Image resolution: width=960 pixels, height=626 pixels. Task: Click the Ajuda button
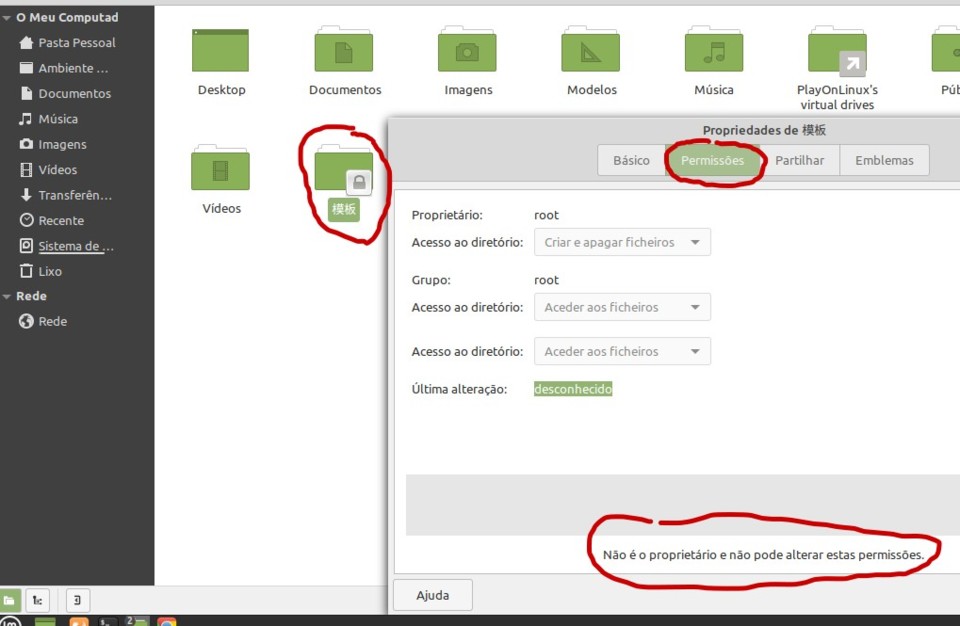432,595
